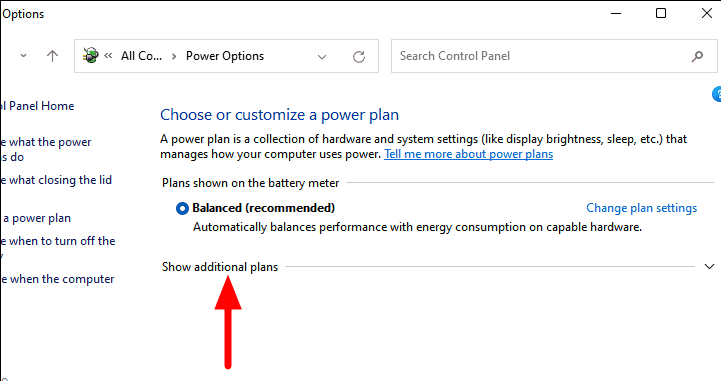Click the Power Options battery icon in address bar
721x381 pixels.
(91, 56)
